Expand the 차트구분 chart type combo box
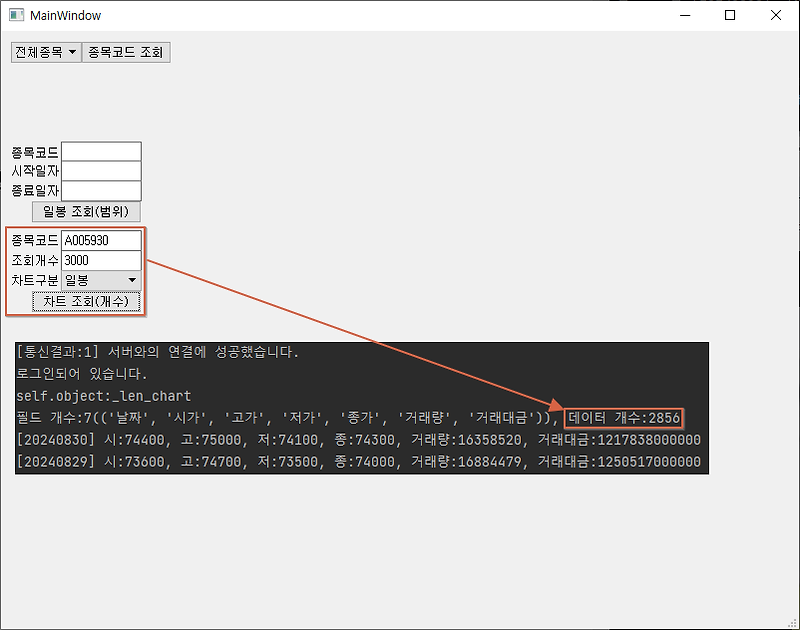800x630 pixels. coord(98,280)
